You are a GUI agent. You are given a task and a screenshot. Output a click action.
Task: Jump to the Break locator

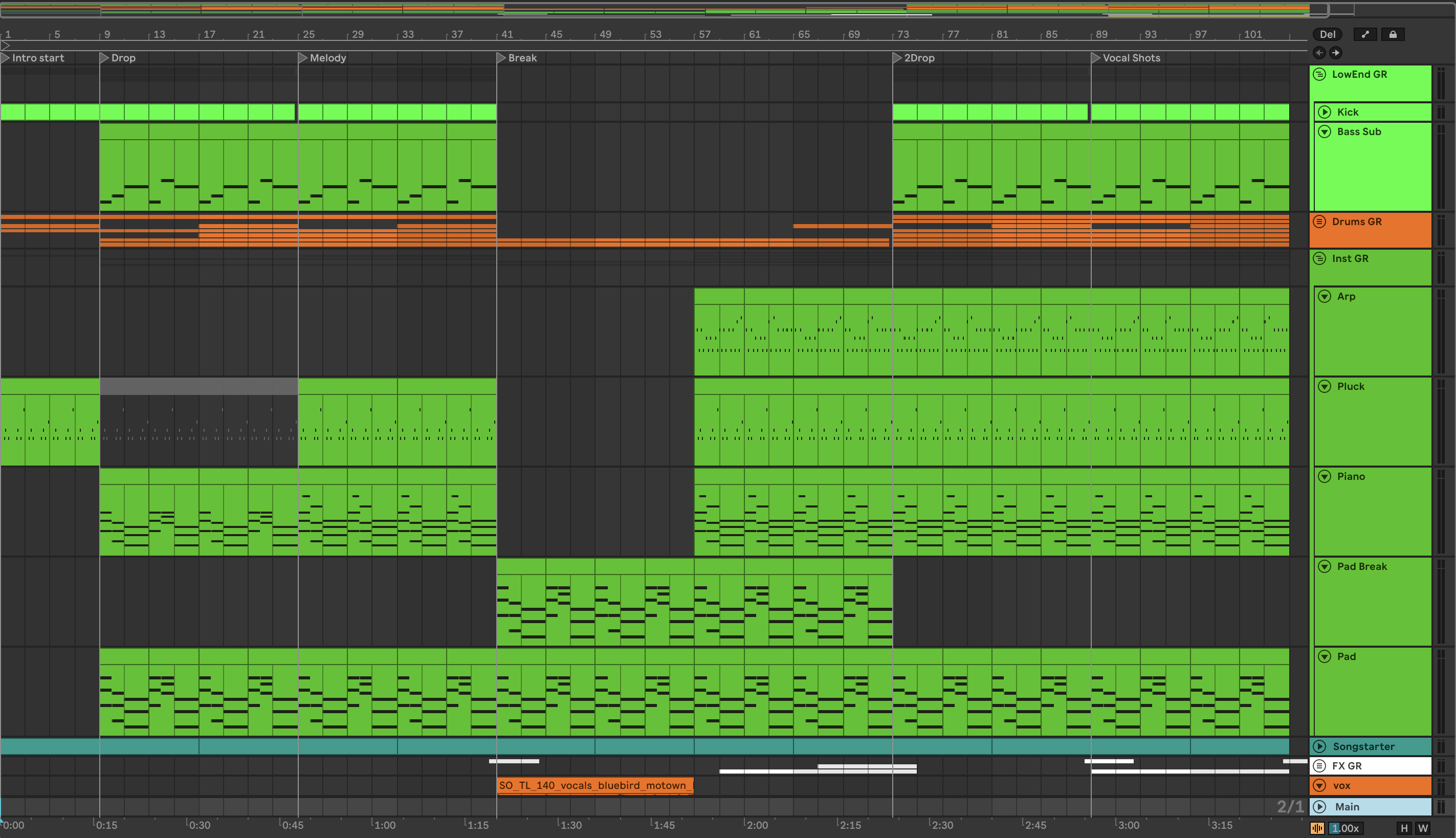pyautogui.click(x=517, y=58)
